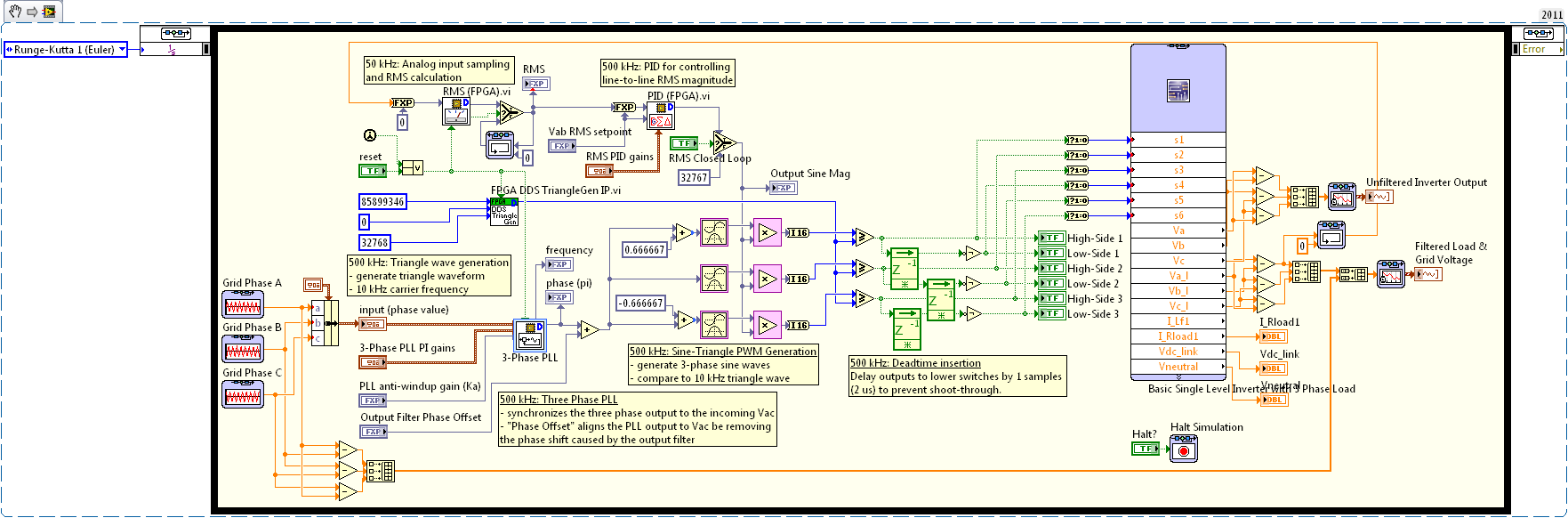Select the 3-Phase PLL subVI icon
This screenshot has width=1568, height=518.
530,336
